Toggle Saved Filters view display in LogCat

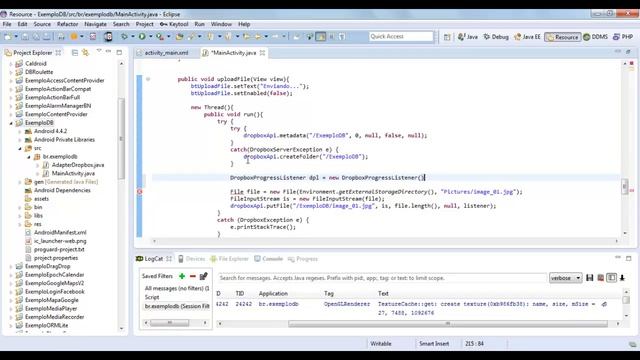click(x=611, y=278)
